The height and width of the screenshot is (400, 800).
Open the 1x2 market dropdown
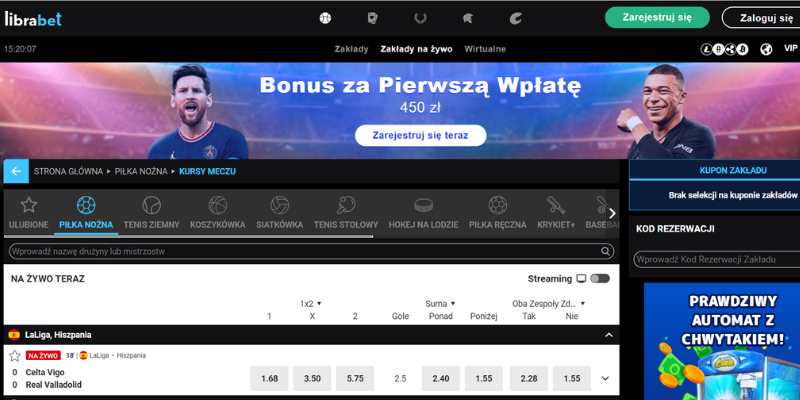click(x=311, y=304)
